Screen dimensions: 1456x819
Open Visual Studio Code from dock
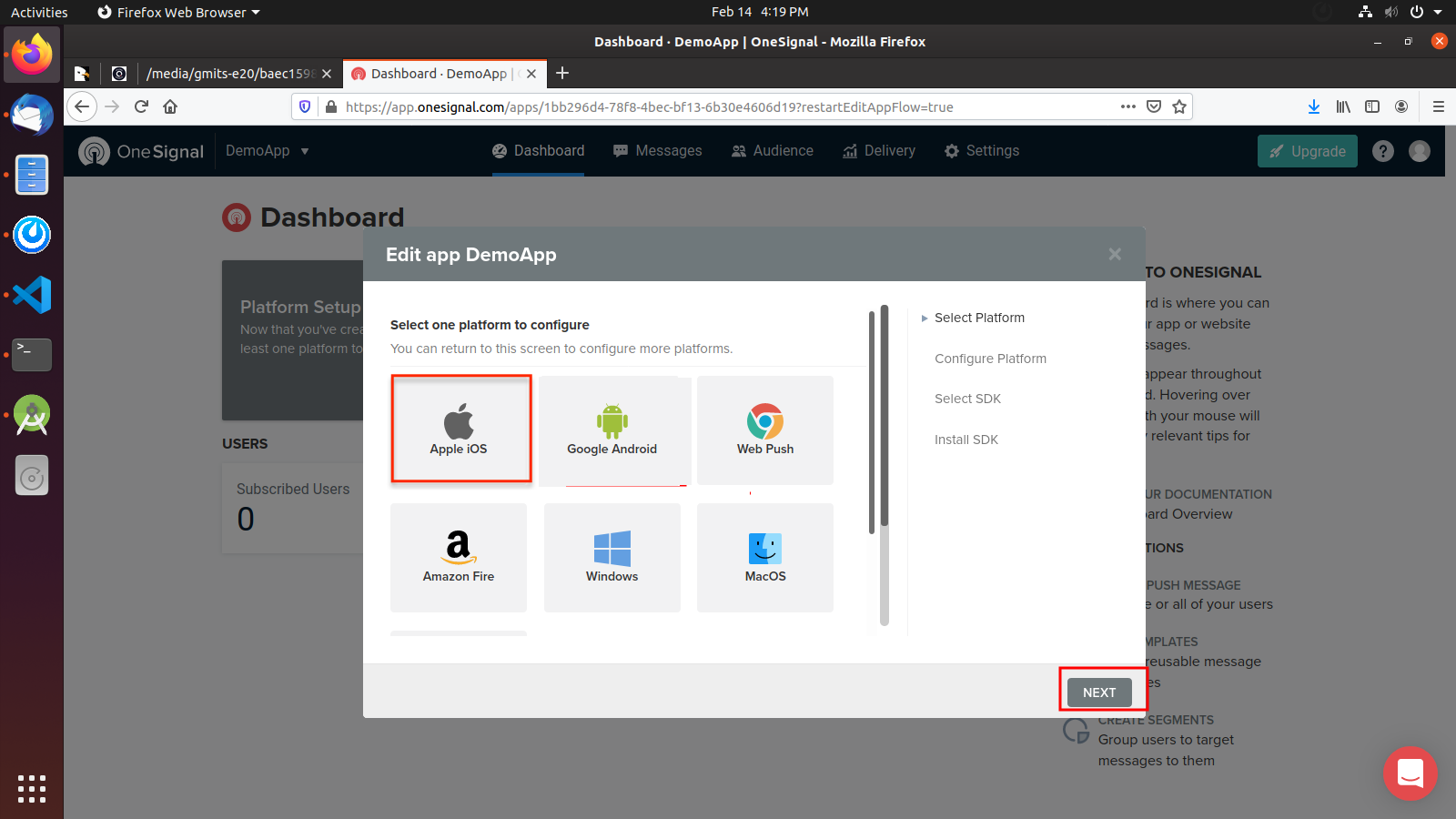pos(32,295)
